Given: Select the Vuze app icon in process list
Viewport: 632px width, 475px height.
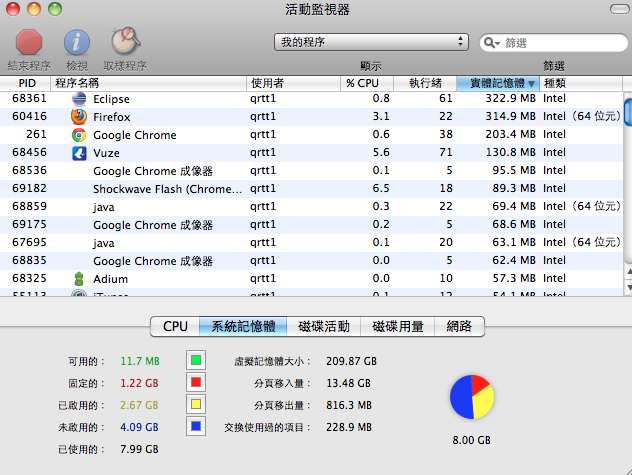Looking at the screenshot, I should [x=79, y=153].
